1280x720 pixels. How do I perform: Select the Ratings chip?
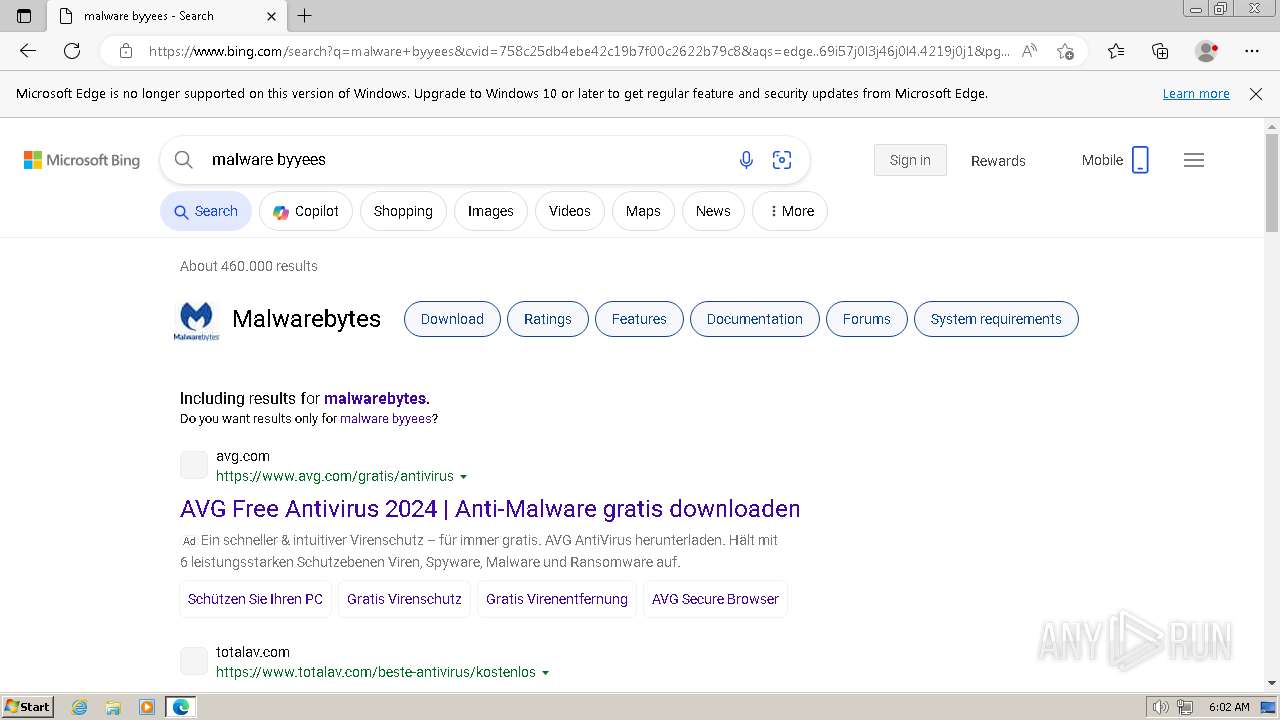[548, 319]
